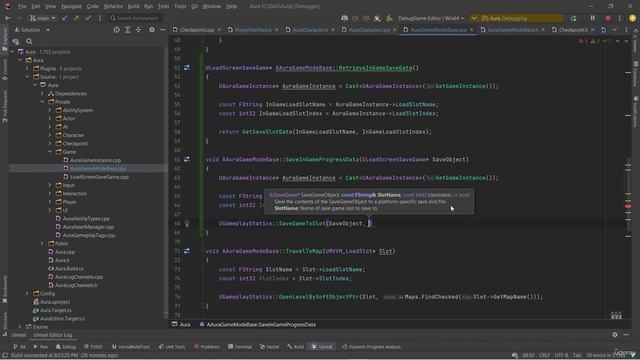Click the AAuraGameModeBase::SaveInGameProgressData breadcrumb
The height and width of the screenshot is (360, 640).
[258, 325]
